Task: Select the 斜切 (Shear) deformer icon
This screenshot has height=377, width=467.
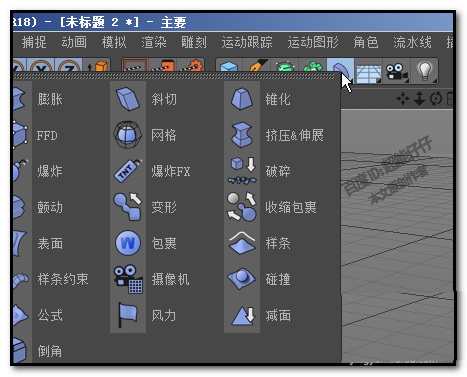Action: click(x=128, y=99)
